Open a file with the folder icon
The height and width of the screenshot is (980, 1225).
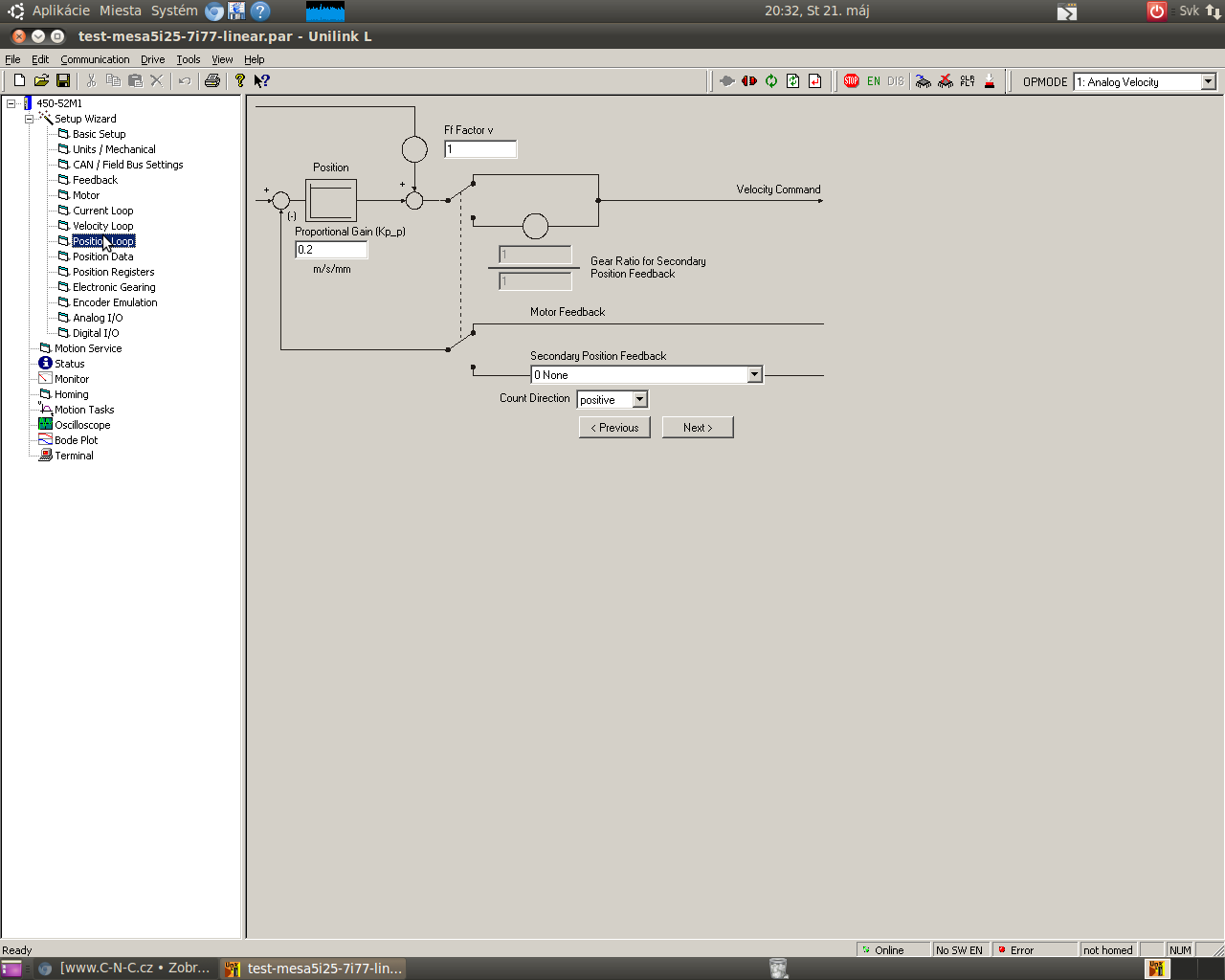pyautogui.click(x=41, y=81)
